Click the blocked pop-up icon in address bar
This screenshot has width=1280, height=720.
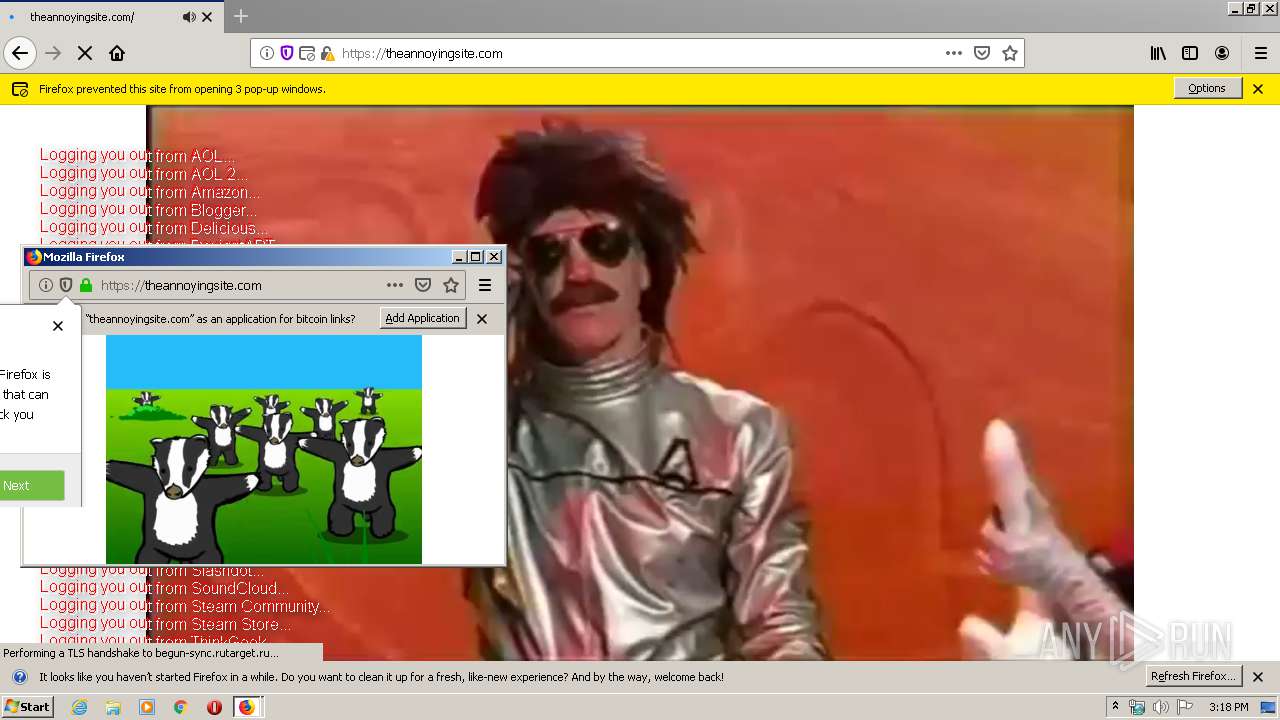tap(307, 53)
